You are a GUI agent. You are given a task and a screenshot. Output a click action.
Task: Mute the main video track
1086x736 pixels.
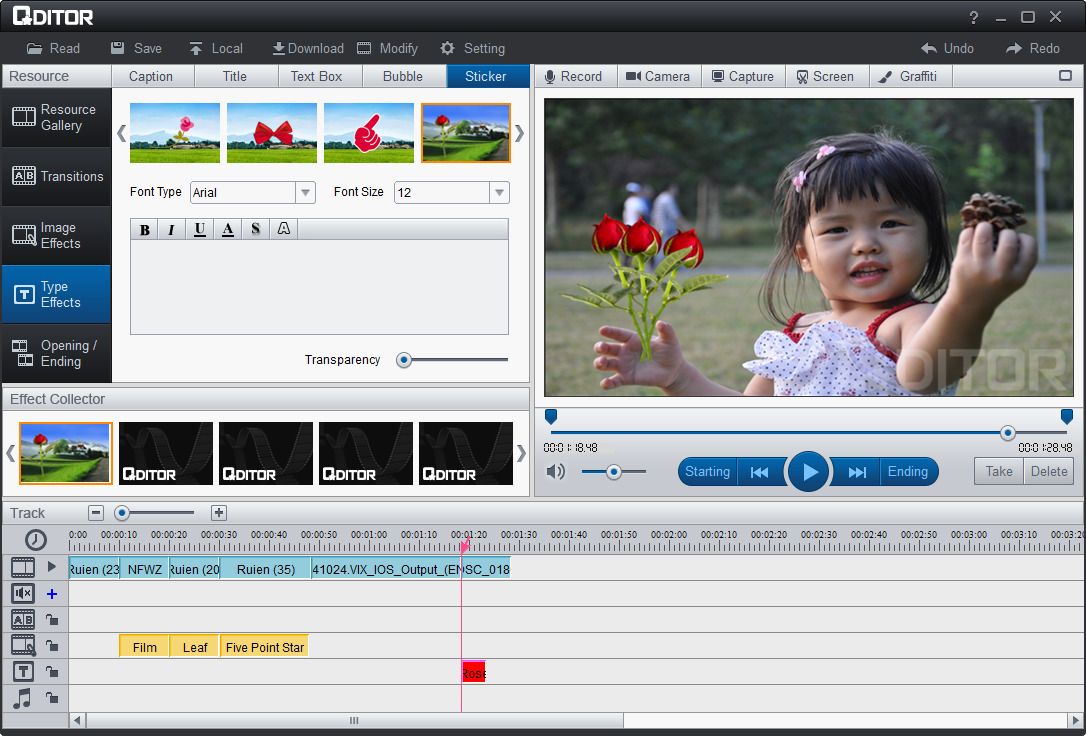(x=22, y=593)
